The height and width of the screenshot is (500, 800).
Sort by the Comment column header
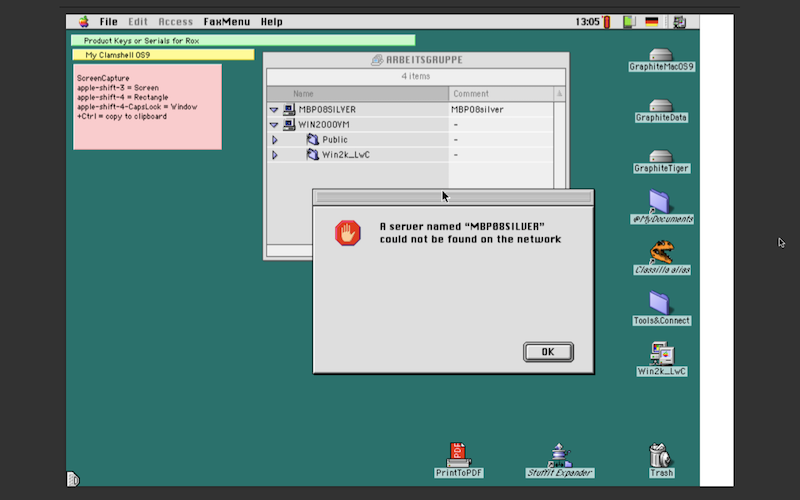click(501, 93)
